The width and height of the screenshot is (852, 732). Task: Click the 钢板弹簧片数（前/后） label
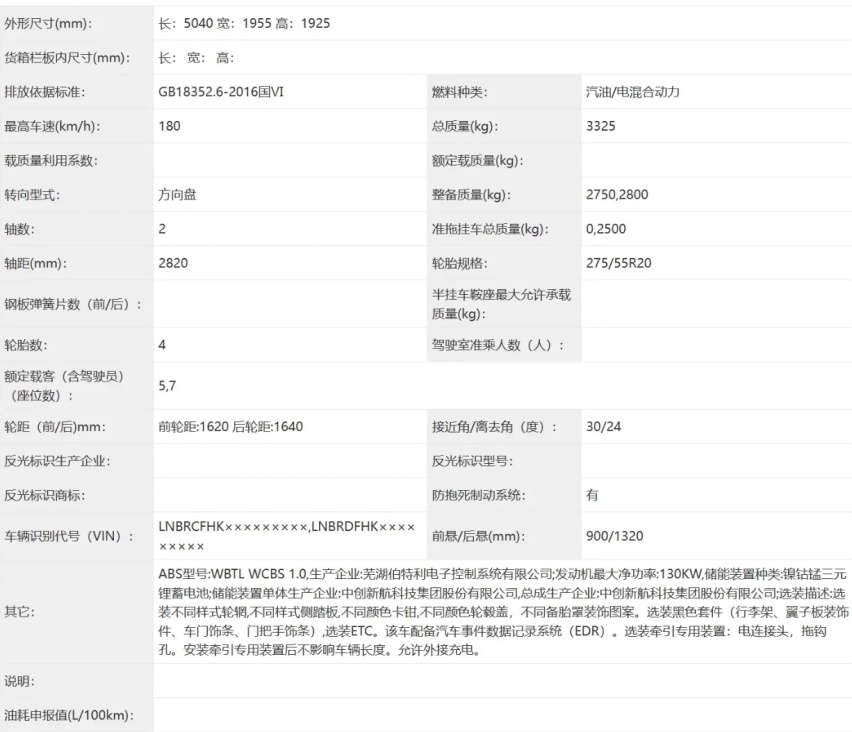coord(73,304)
